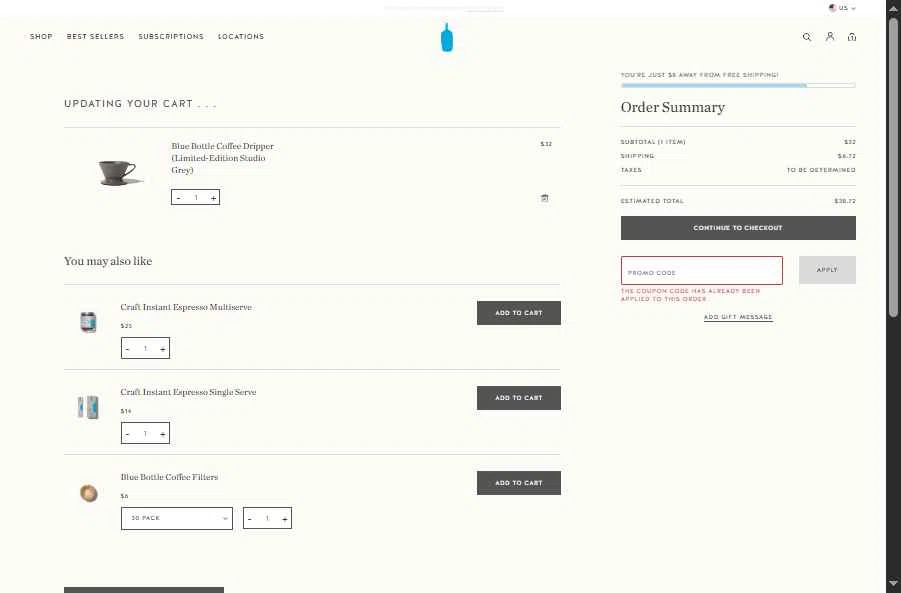Open Craft Instant Espresso Single Serve title

(188, 392)
